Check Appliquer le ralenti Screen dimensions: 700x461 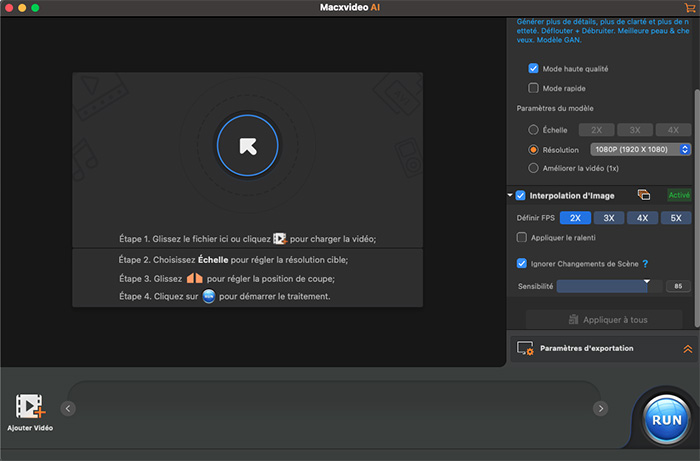coord(521,237)
